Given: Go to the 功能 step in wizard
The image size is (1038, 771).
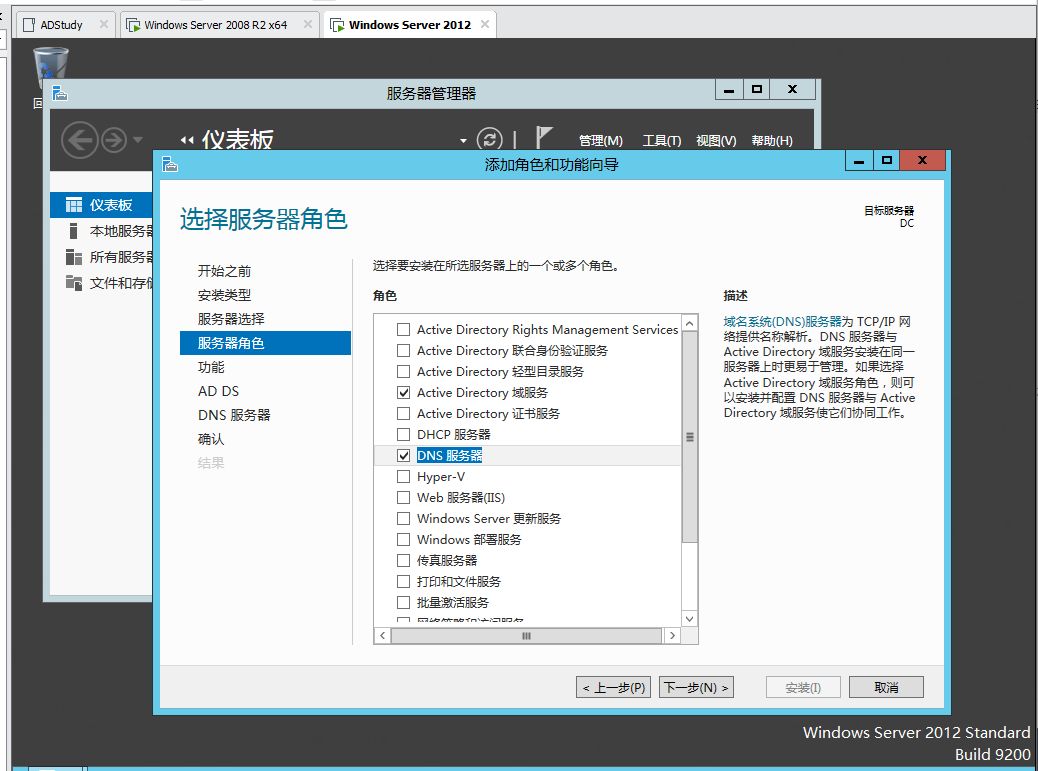Looking at the screenshot, I should pyautogui.click(x=211, y=367).
